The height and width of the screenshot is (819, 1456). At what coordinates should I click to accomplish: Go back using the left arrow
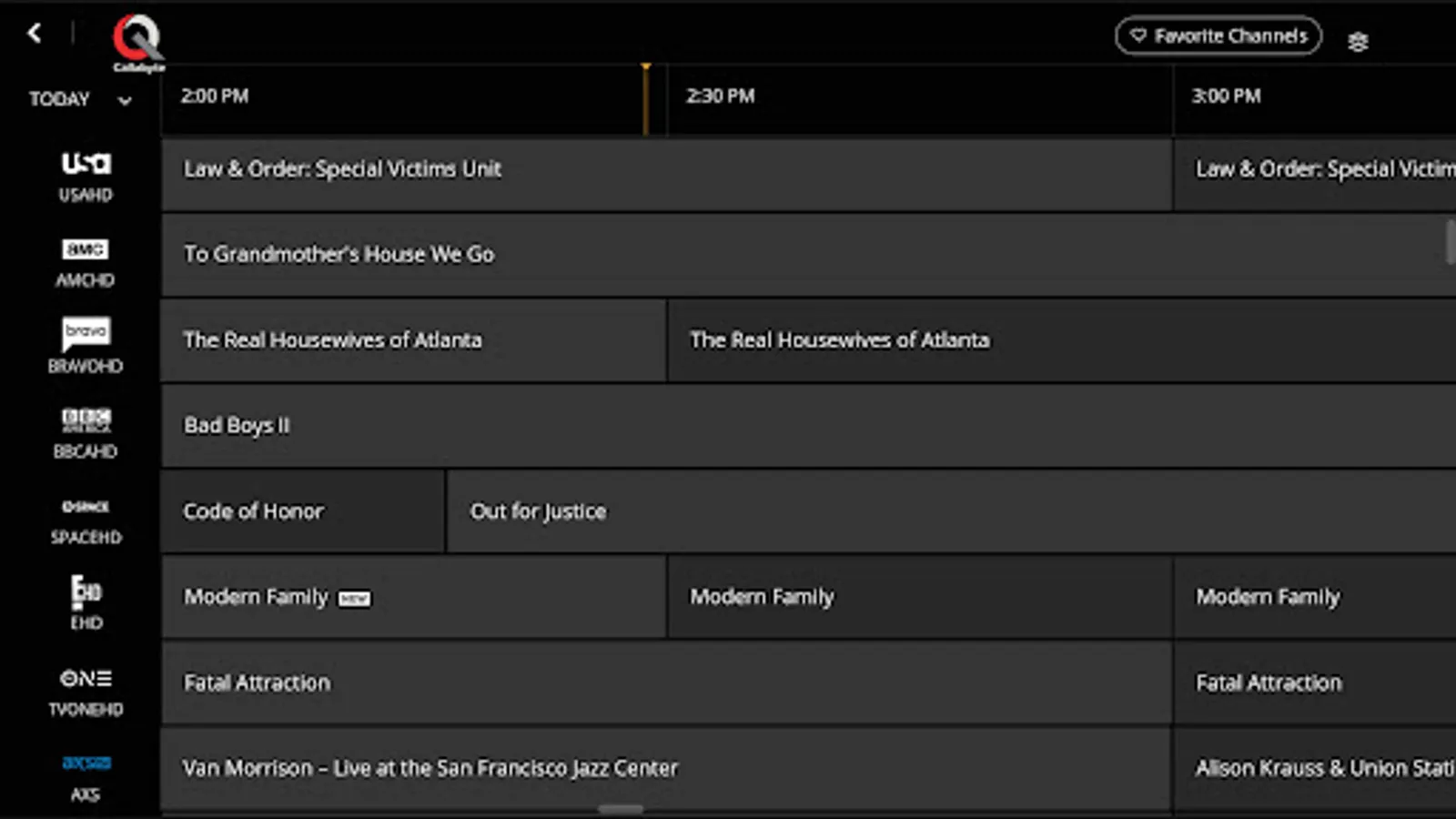click(x=35, y=34)
